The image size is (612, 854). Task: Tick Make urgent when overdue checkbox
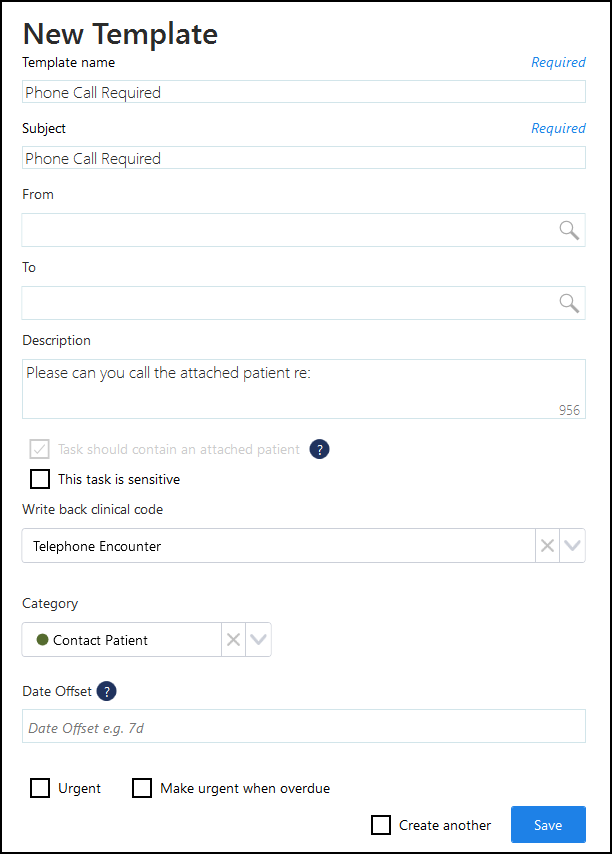pyautogui.click(x=142, y=788)
